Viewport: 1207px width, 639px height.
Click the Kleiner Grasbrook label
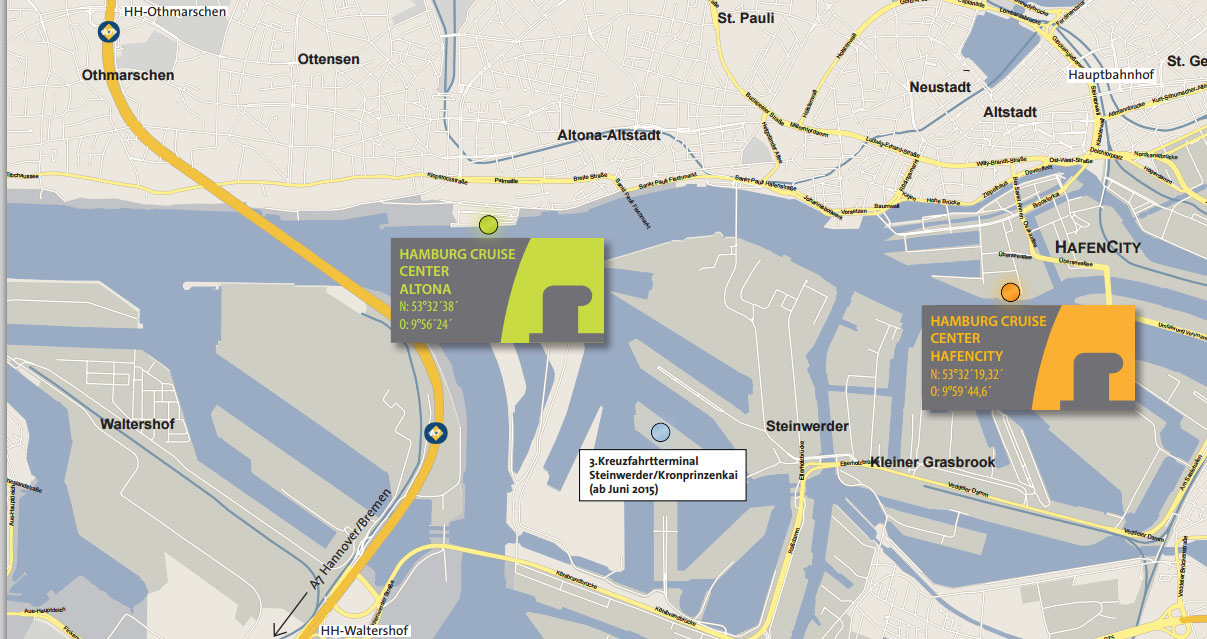click(x=933, y=462)
